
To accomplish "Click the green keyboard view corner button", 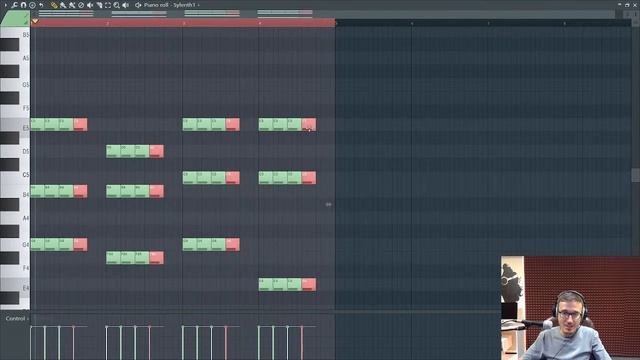I will (15, 19).
